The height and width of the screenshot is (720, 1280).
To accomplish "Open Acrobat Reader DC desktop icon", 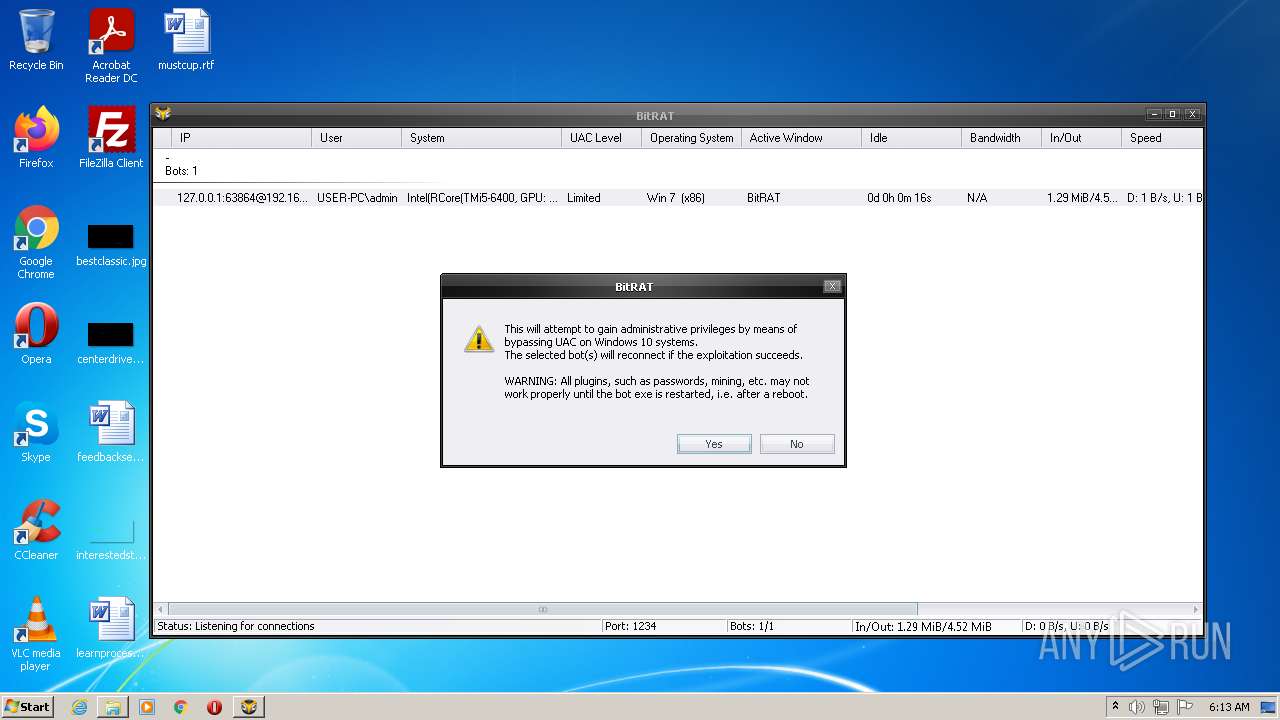I will click(x=111, y=46).
